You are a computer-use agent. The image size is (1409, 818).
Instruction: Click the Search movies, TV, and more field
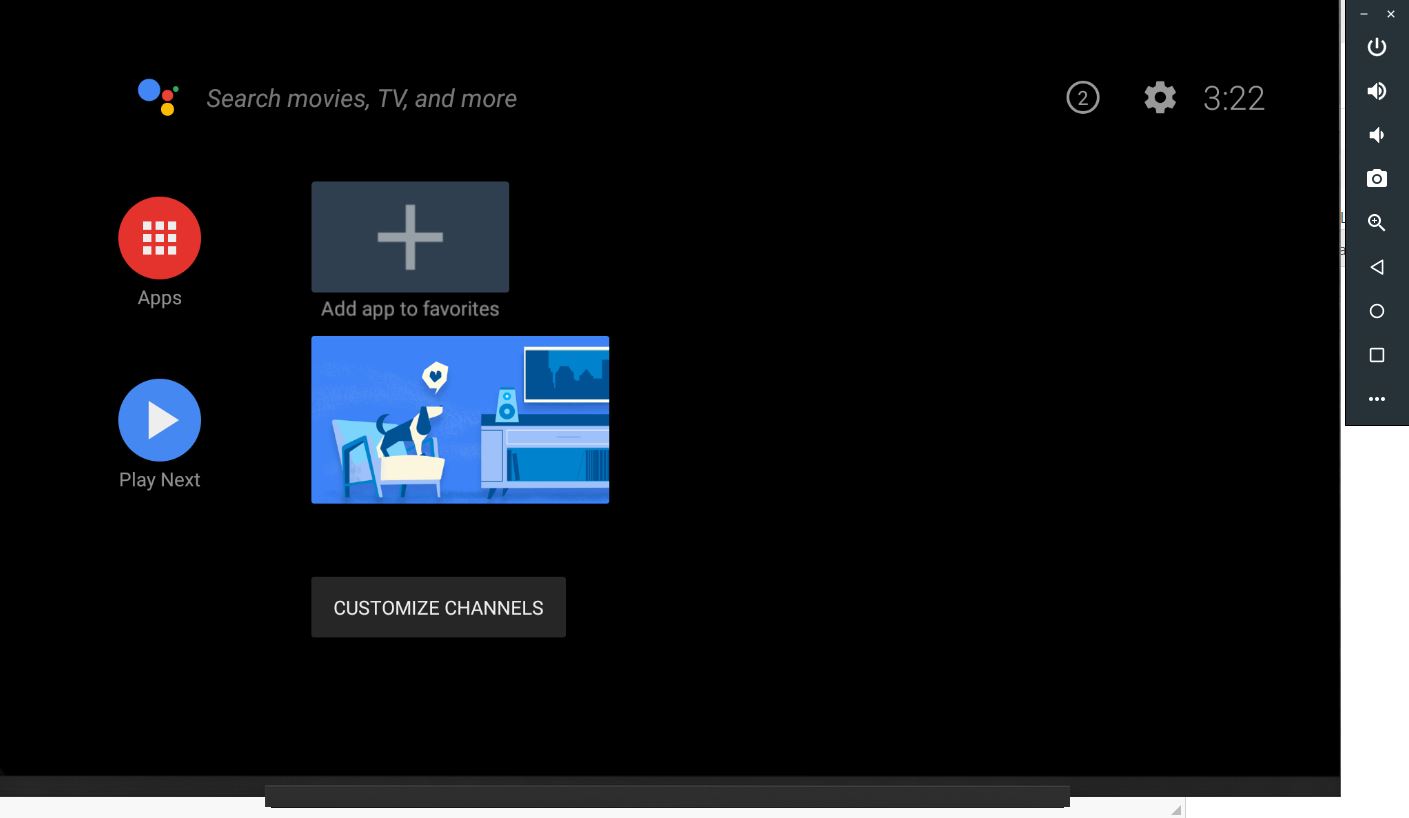(361, 98)
